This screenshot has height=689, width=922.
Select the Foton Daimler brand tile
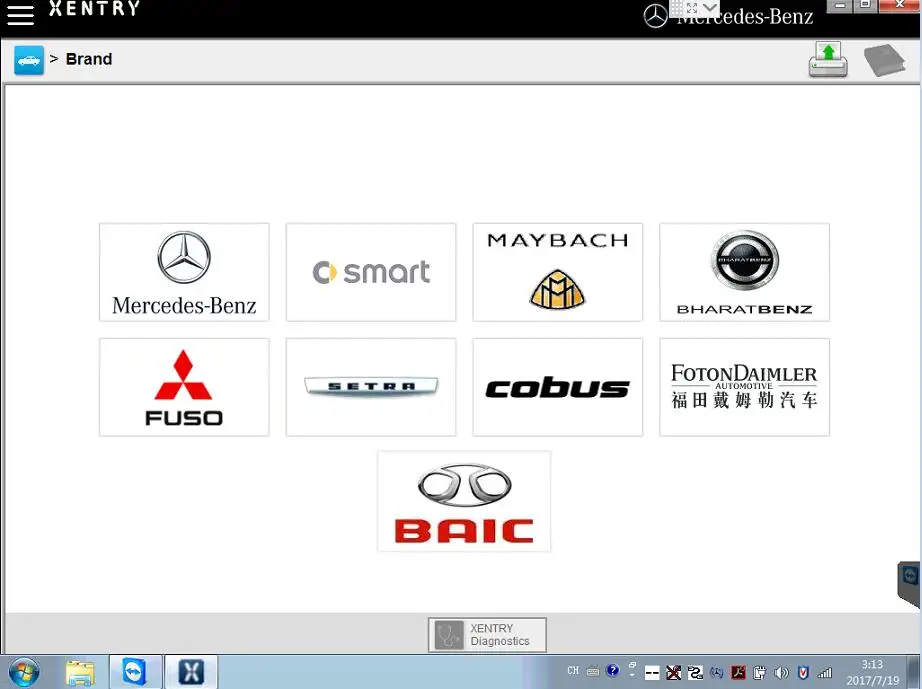(x=744, y=387)
